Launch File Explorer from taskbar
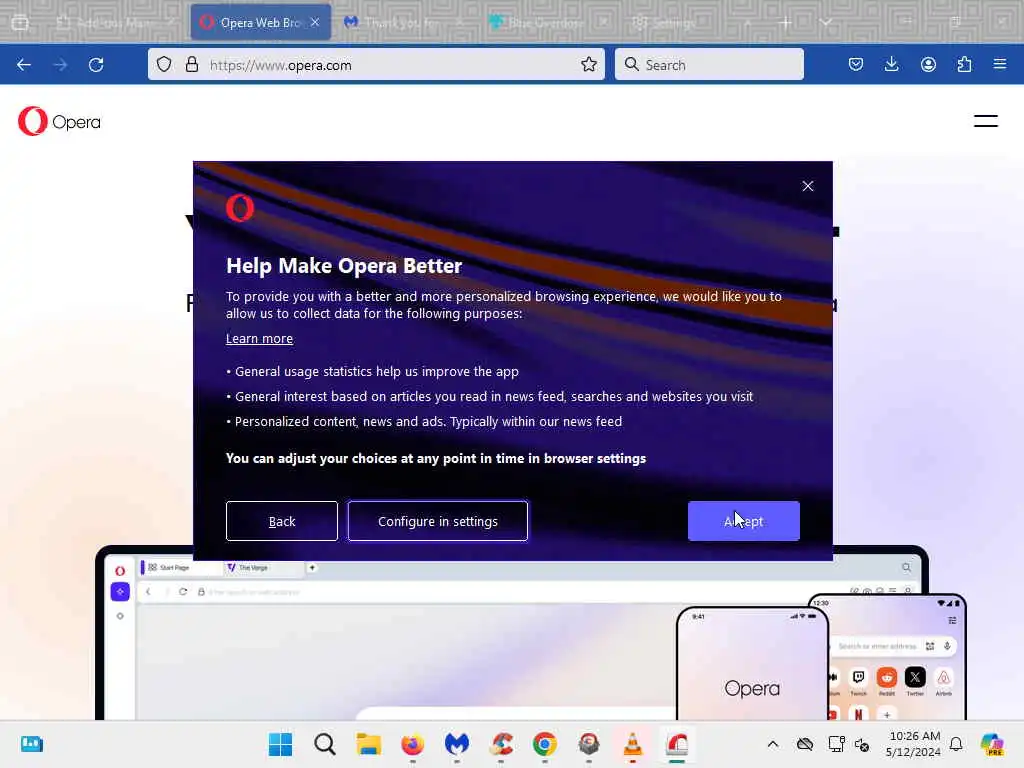The height and width of the screenshot is (768, 1024). (368, 744)
